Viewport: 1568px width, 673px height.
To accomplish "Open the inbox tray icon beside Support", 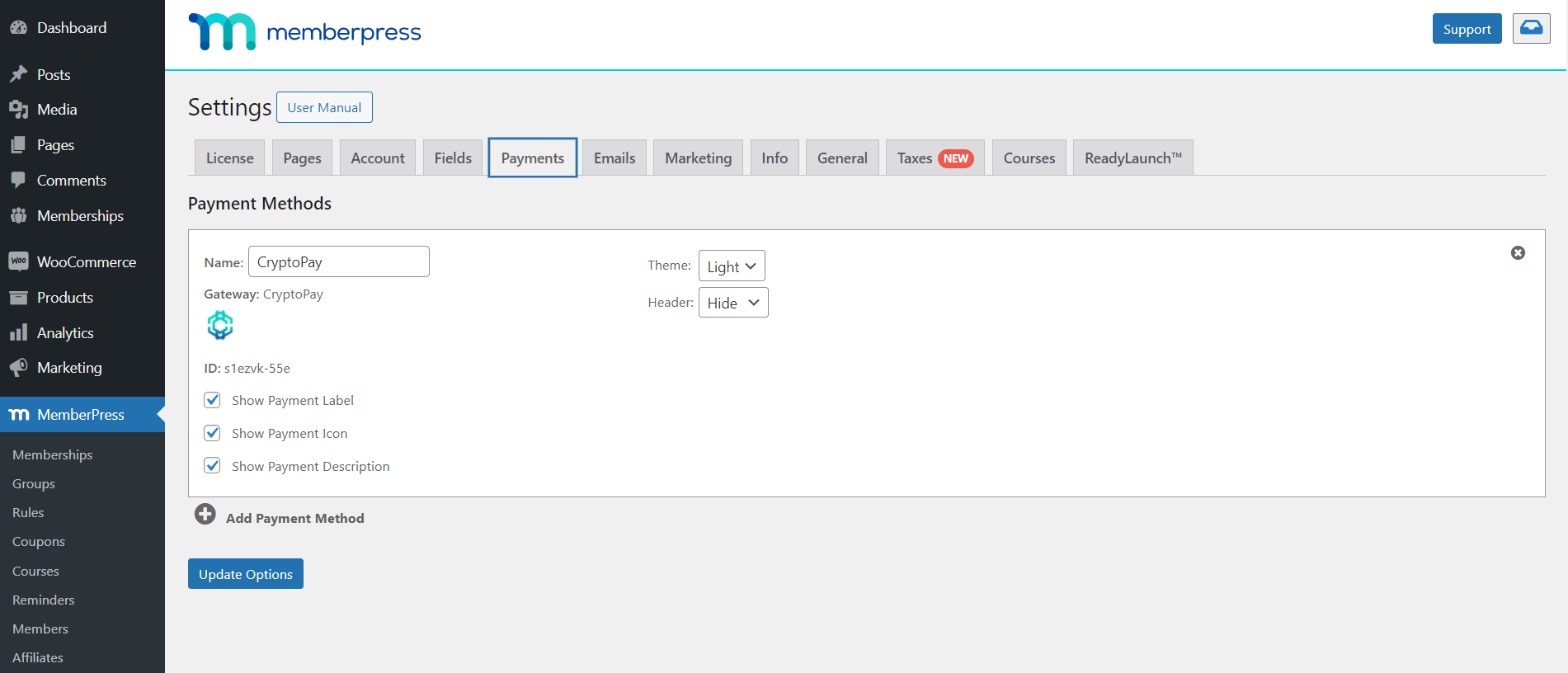I will 1531,28.
